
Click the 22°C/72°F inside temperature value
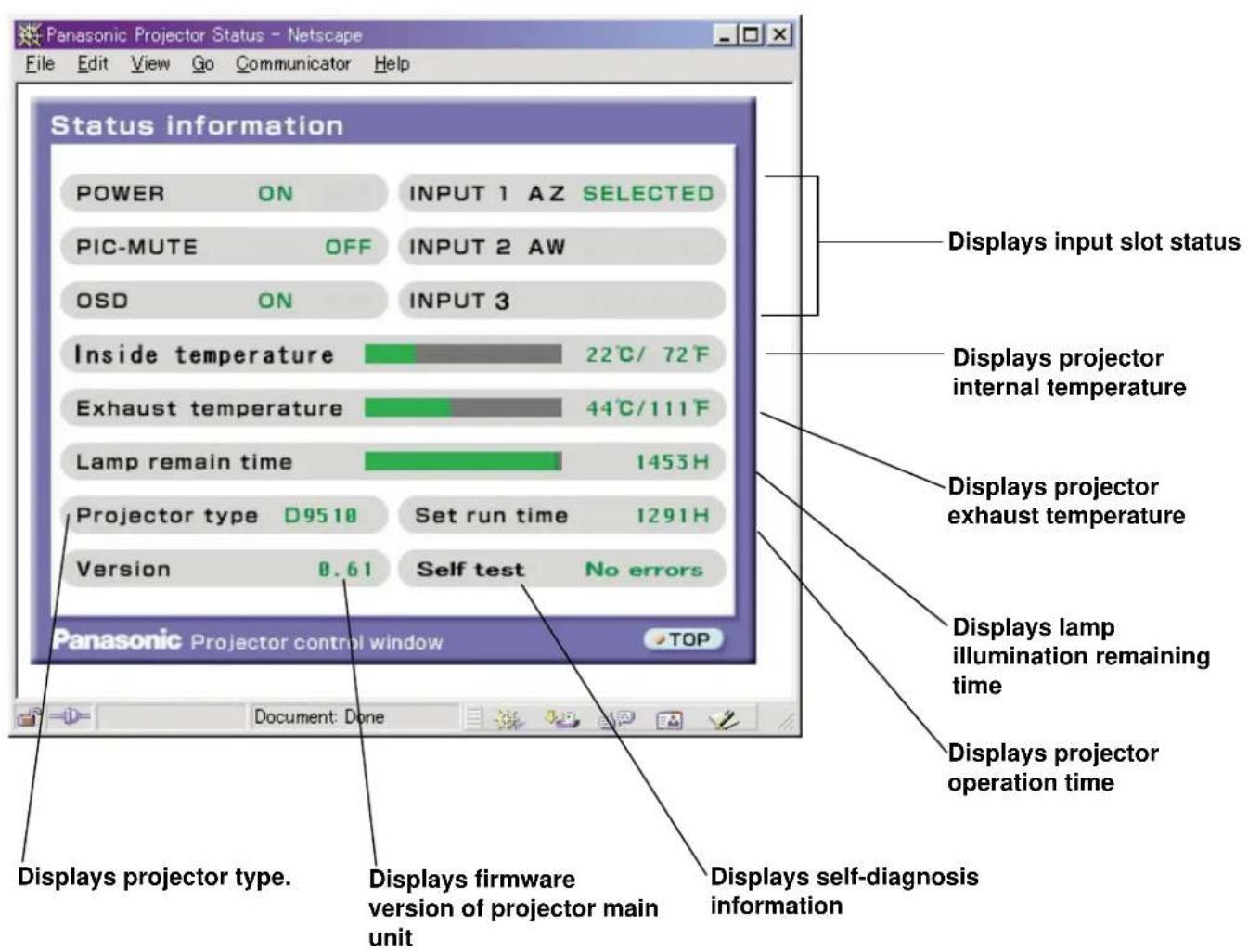pos(648,354)
